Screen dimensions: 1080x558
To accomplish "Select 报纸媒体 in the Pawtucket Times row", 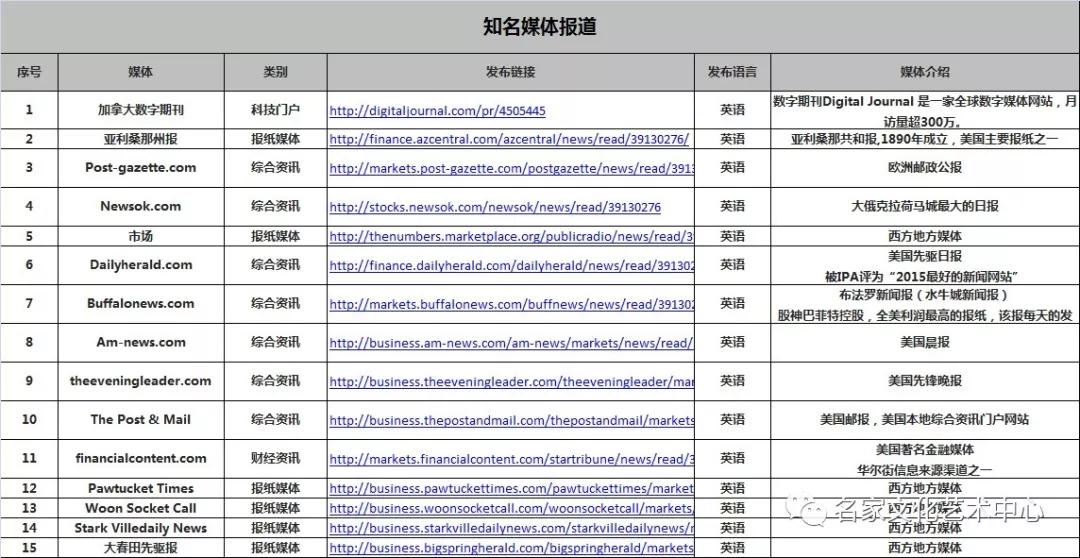I will point(276,488).
